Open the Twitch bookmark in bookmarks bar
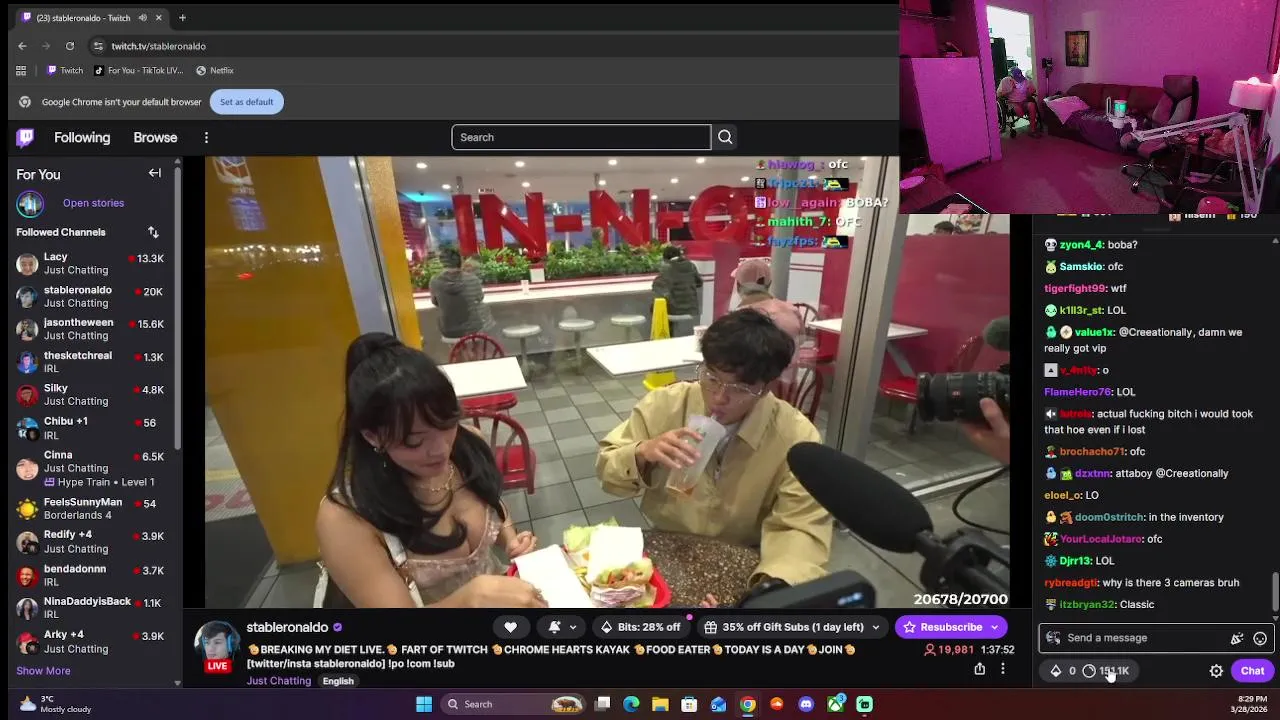 coord(64,71)
